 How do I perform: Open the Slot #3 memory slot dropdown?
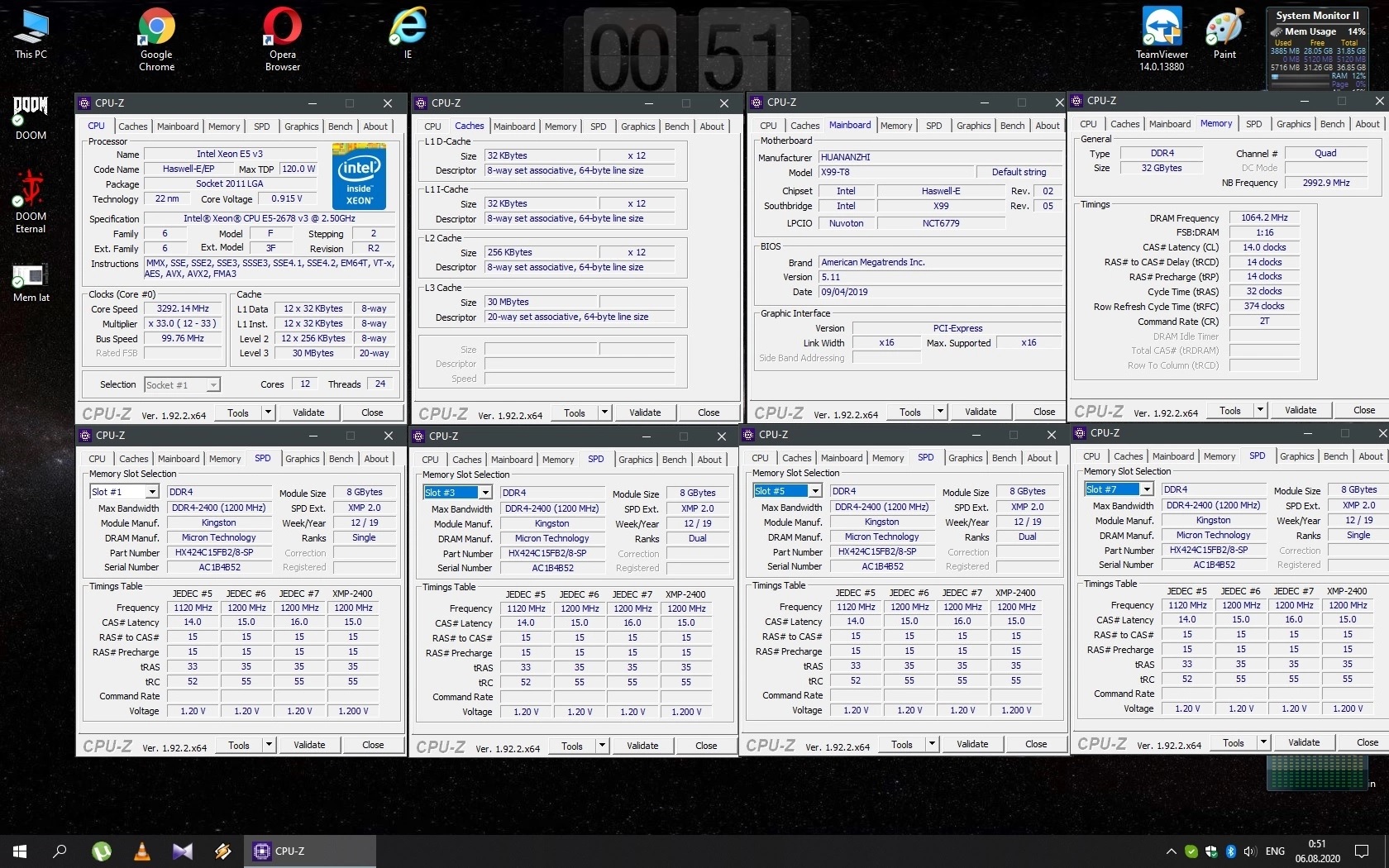click(484, 493)
